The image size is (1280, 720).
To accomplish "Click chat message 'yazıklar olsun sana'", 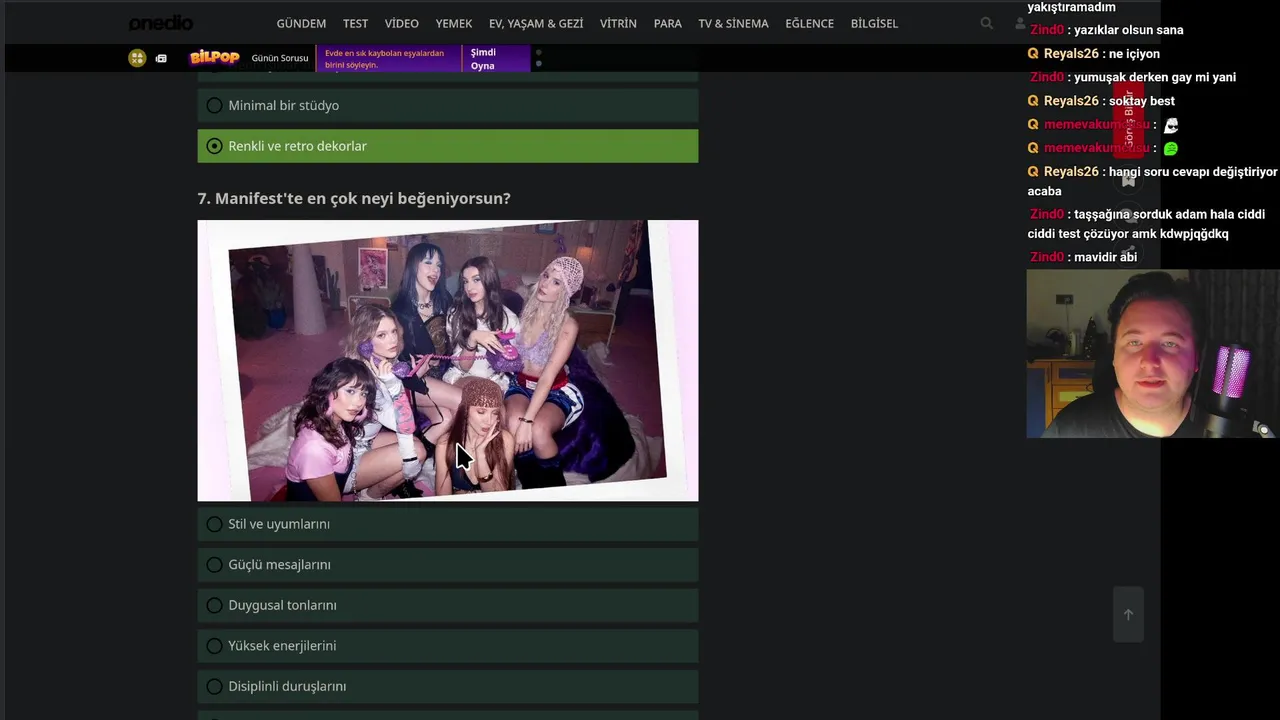I will tap(1128, 30).
